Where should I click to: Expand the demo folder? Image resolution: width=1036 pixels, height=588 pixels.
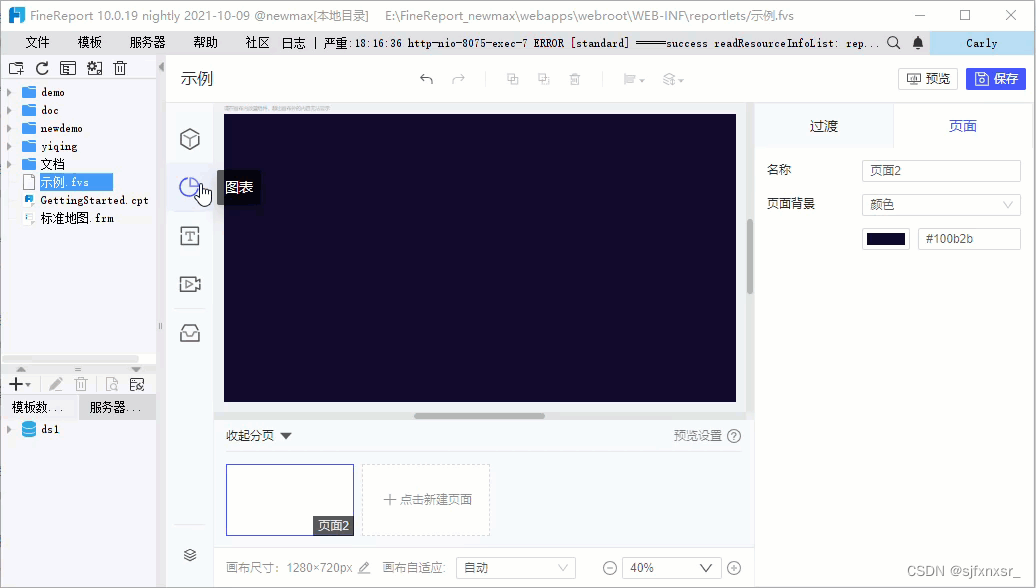[x=9, y=92]
